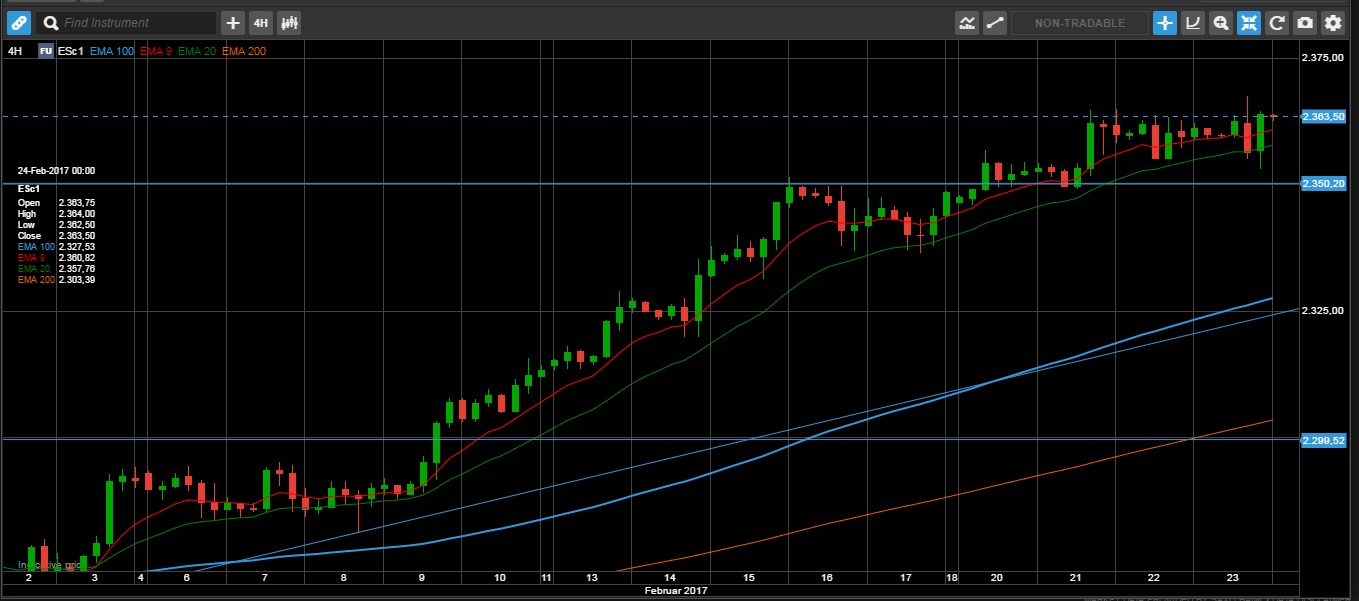The image size is (1359, 601).
Task: Click the EMA 200 indicator label
Action: (244, 51)
